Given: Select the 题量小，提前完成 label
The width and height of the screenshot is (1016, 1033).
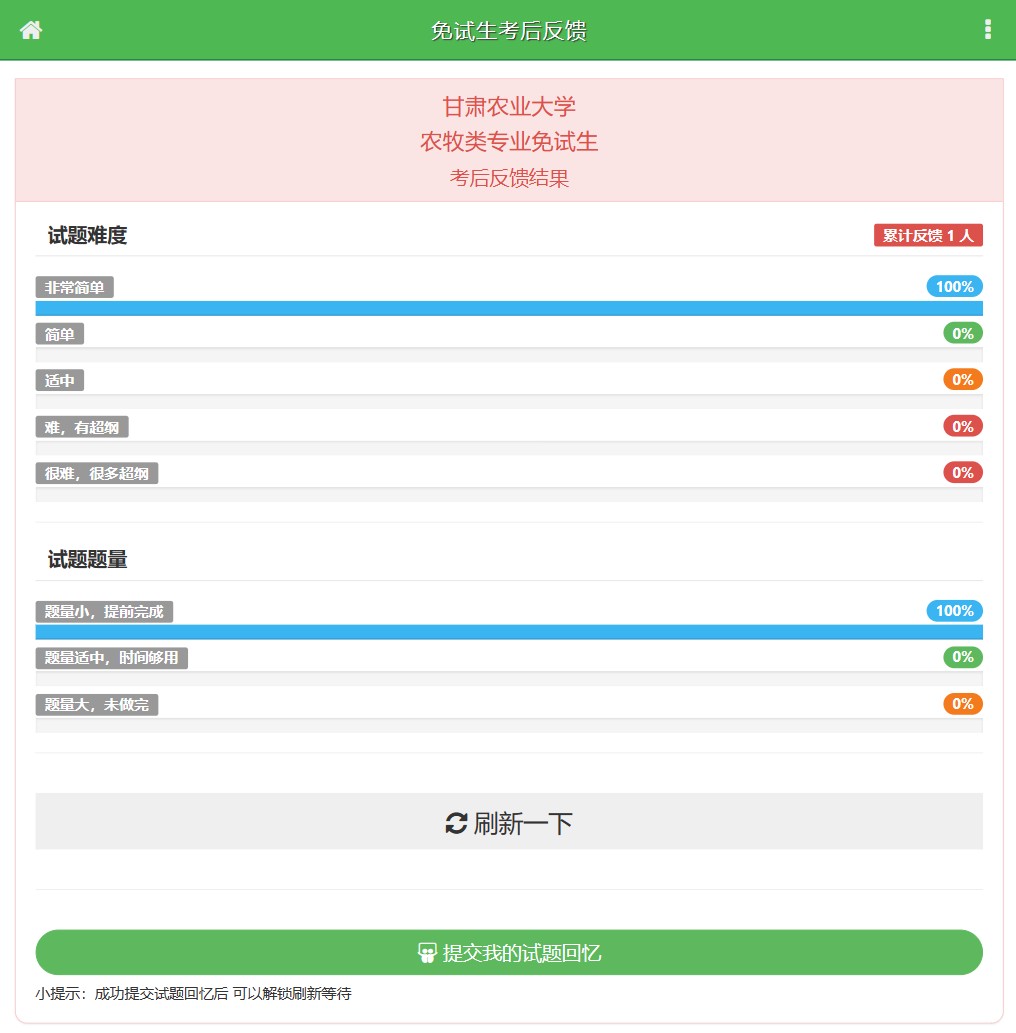Looking at the screenshot, I should [104, 611].
